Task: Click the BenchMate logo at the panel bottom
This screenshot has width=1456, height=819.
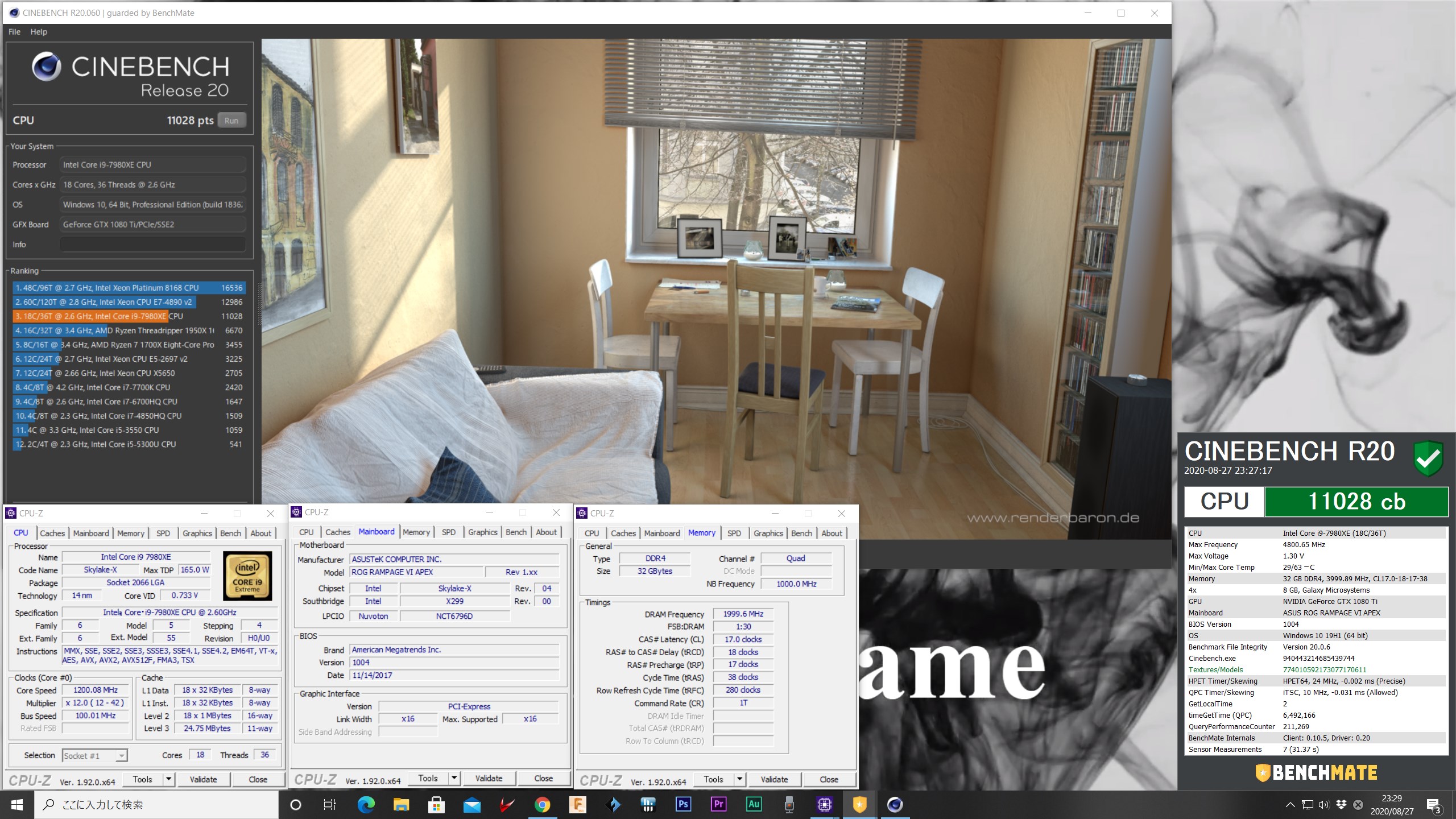Action: click(1316, 772)
